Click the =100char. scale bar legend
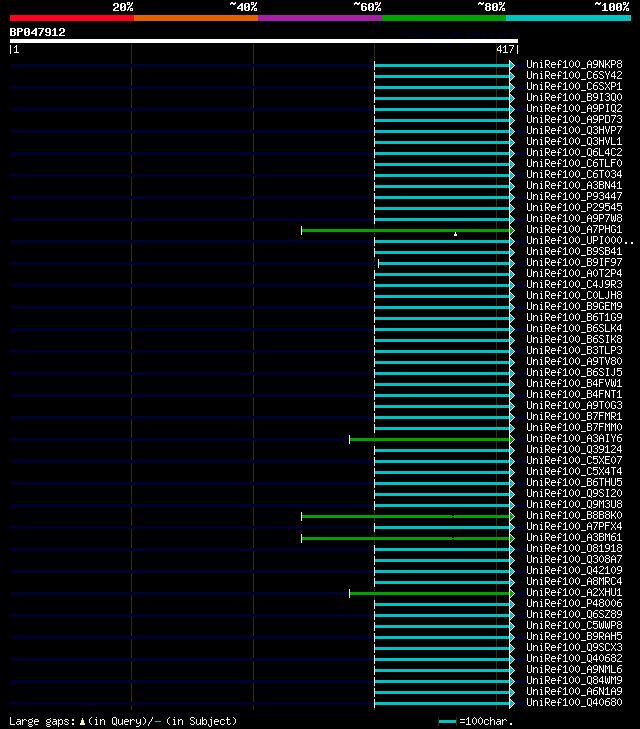Viewport: 640px width, 729px height. coord(475,722)
